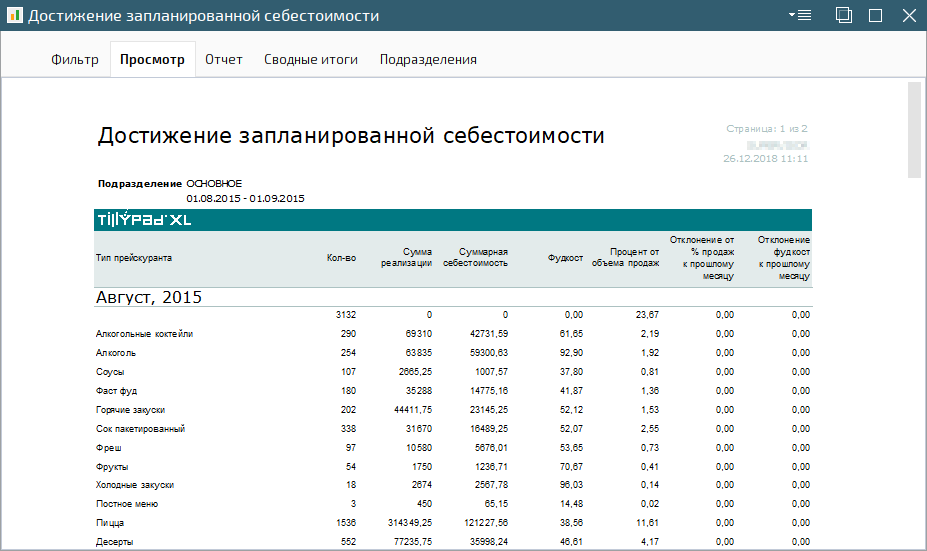Maximize the report window
This screenshot has height=551, width=927.
click(875, 15)
